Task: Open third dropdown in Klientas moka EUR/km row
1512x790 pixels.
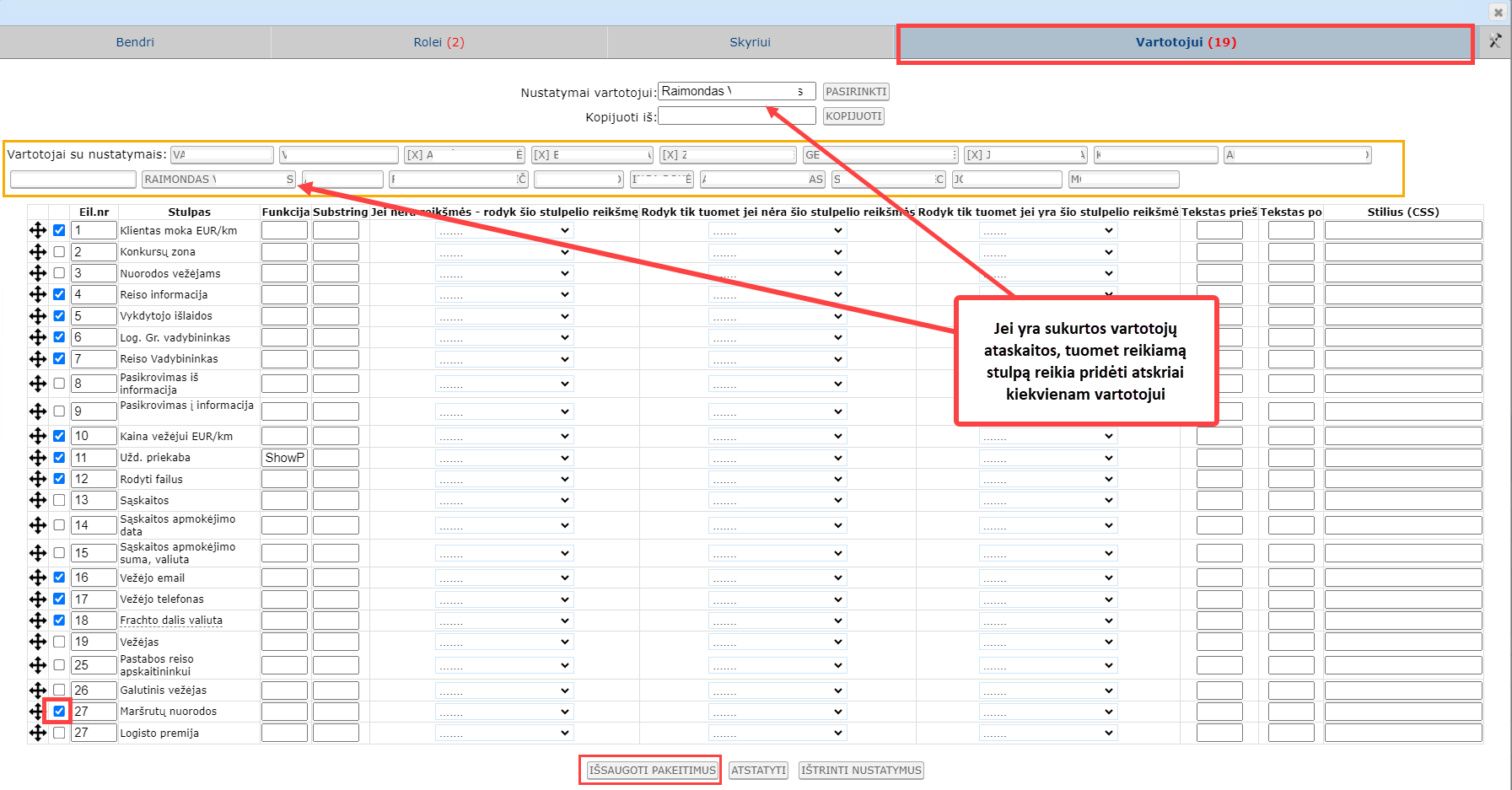Action: (x=1048, y=230)
